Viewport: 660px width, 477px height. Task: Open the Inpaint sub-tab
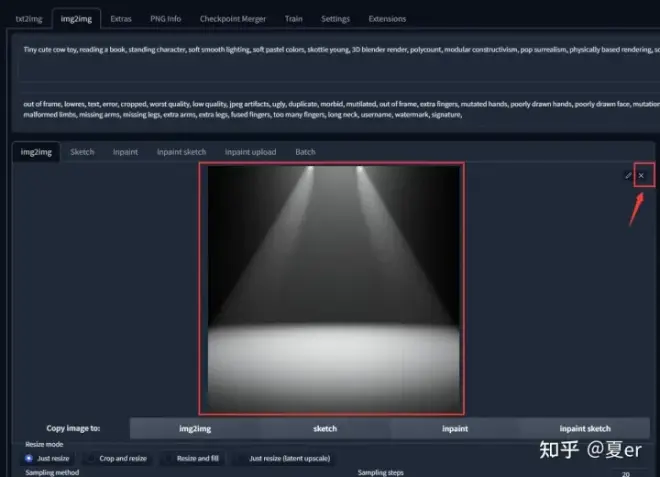point(125,152)
